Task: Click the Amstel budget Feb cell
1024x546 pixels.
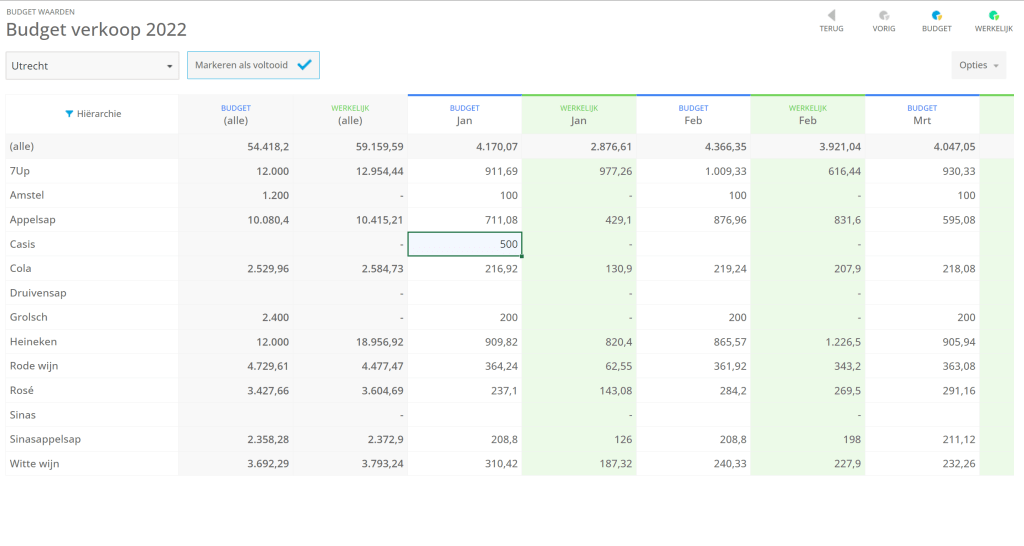Action: [693, 195]
